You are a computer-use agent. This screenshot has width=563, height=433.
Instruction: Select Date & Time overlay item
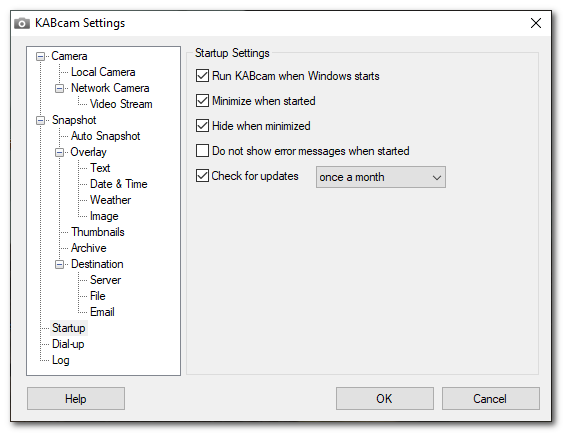click(x=118, y=184)
